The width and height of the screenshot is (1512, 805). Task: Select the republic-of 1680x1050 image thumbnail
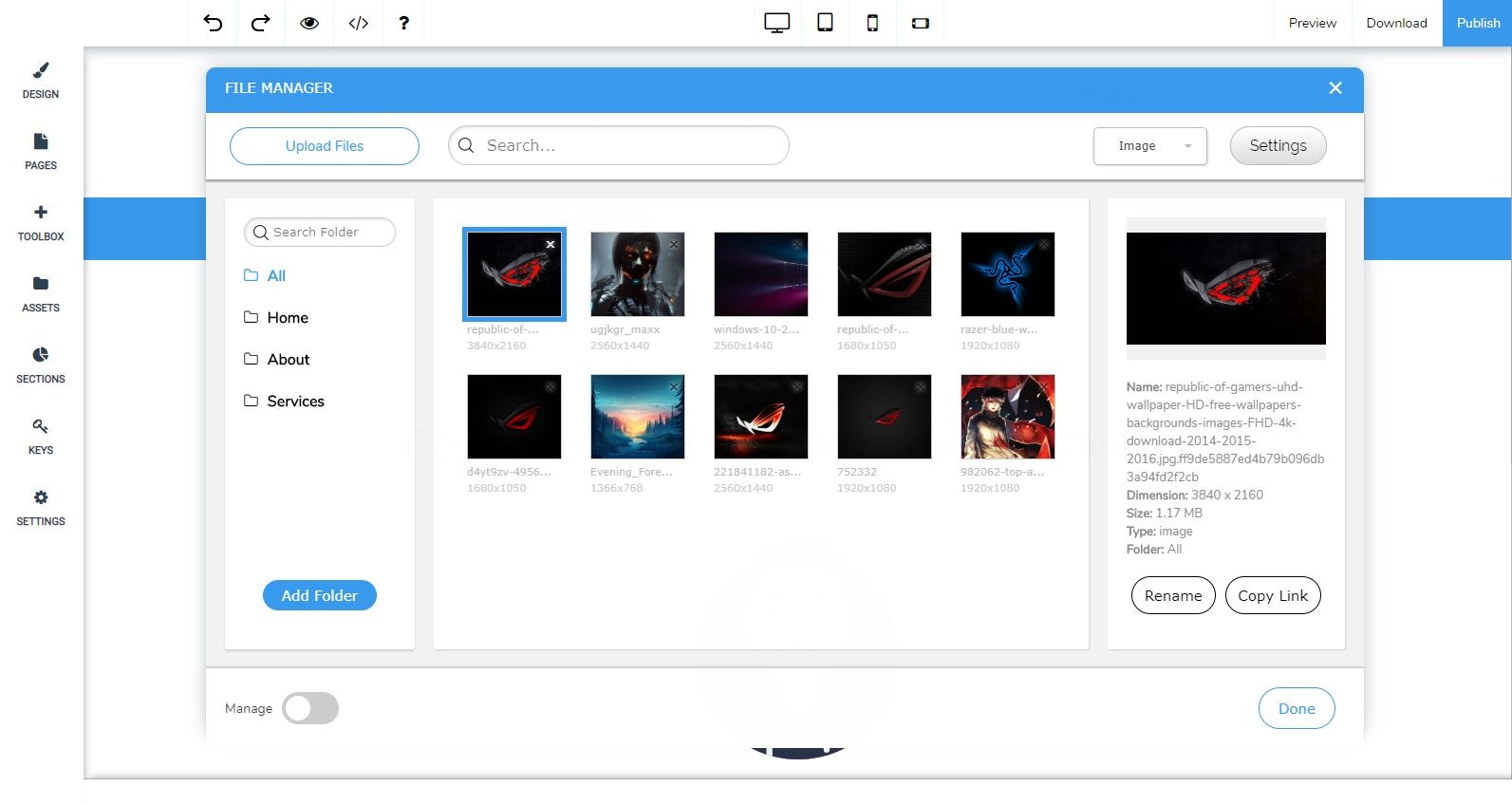point(885,274)
